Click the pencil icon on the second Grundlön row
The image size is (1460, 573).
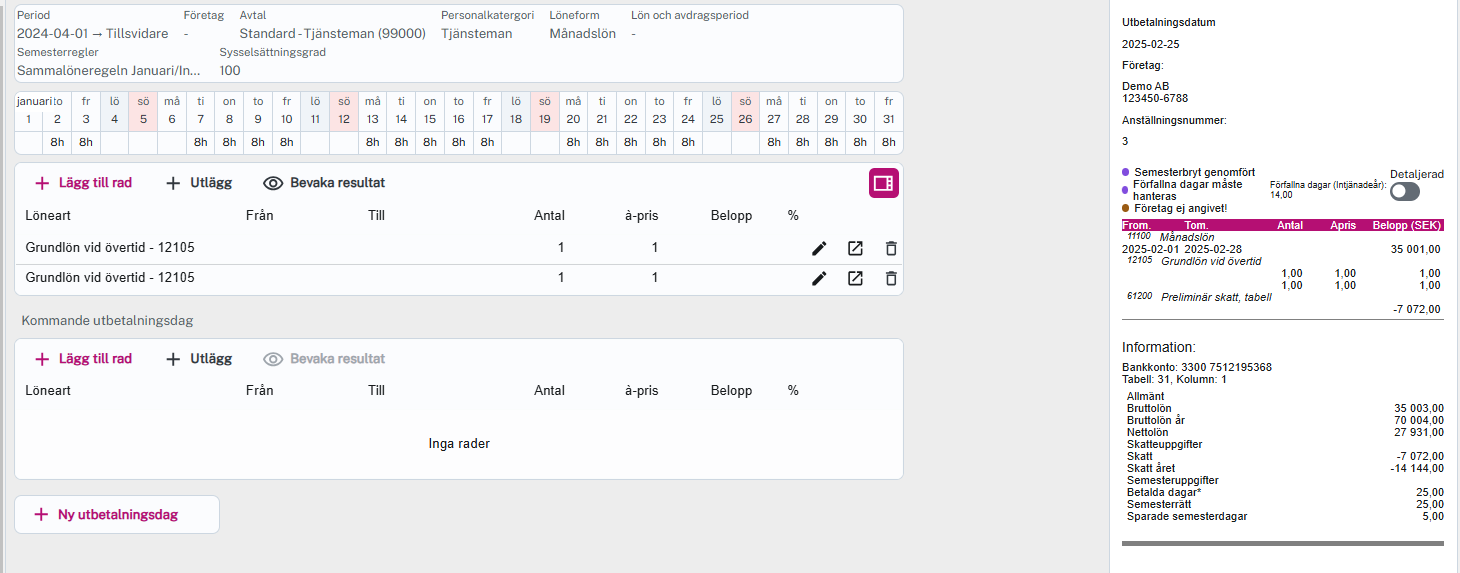pyautogui.click(x=819, y=278)
